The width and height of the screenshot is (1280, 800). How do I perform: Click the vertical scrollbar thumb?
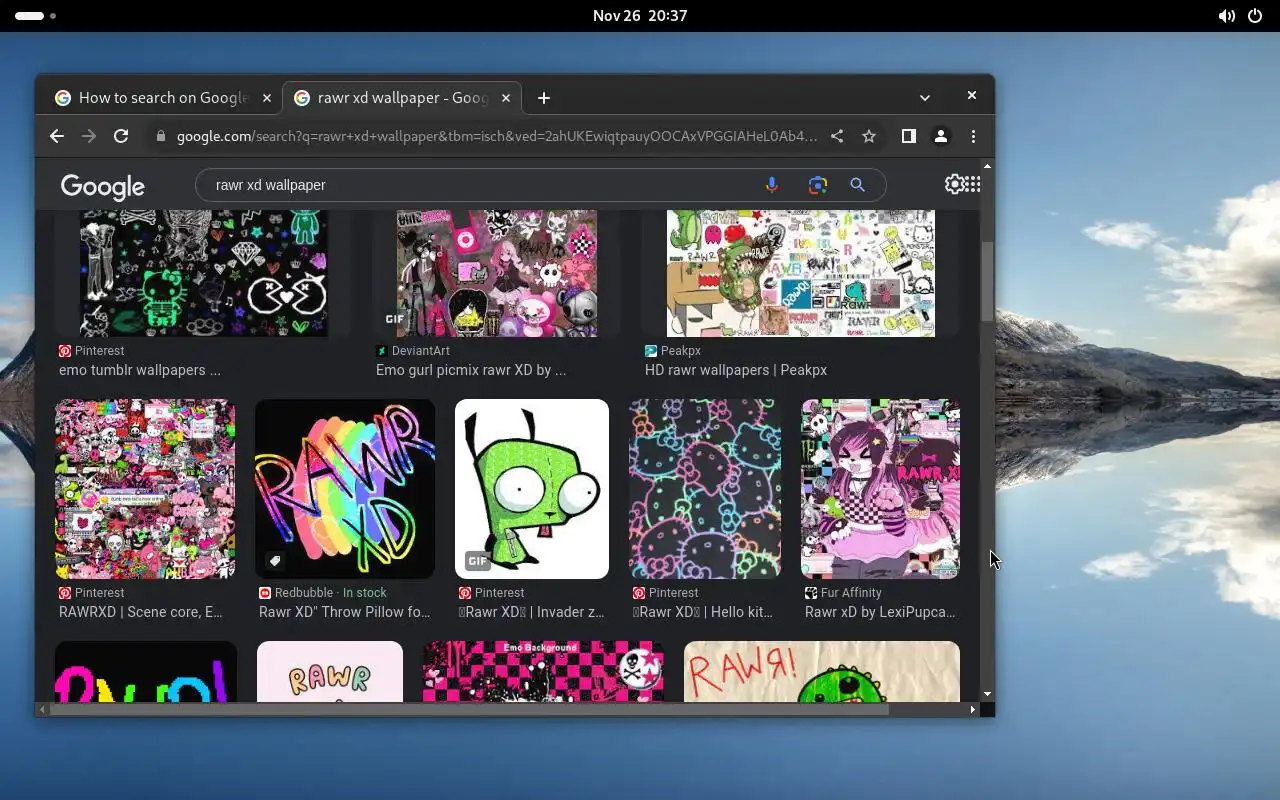tap(987, 280)
